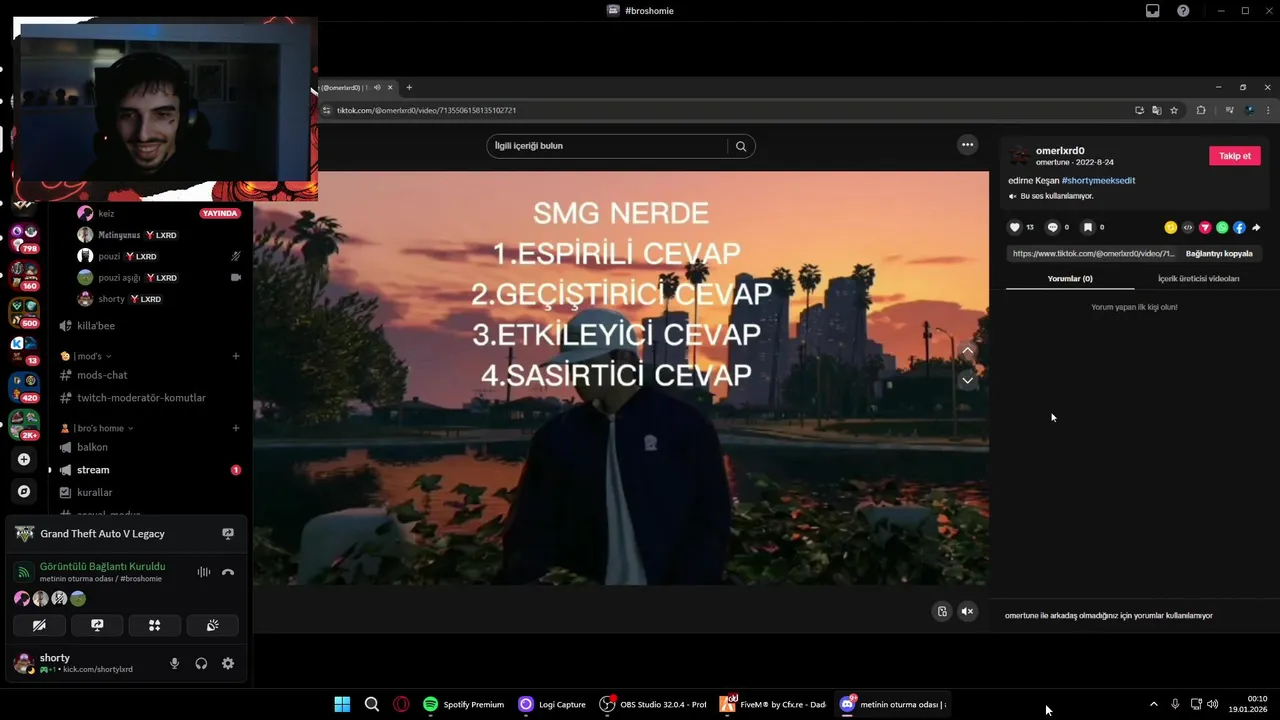Click the TikTok search magnifier icon
Screen dimensions: 1280x720
(741, 146)
